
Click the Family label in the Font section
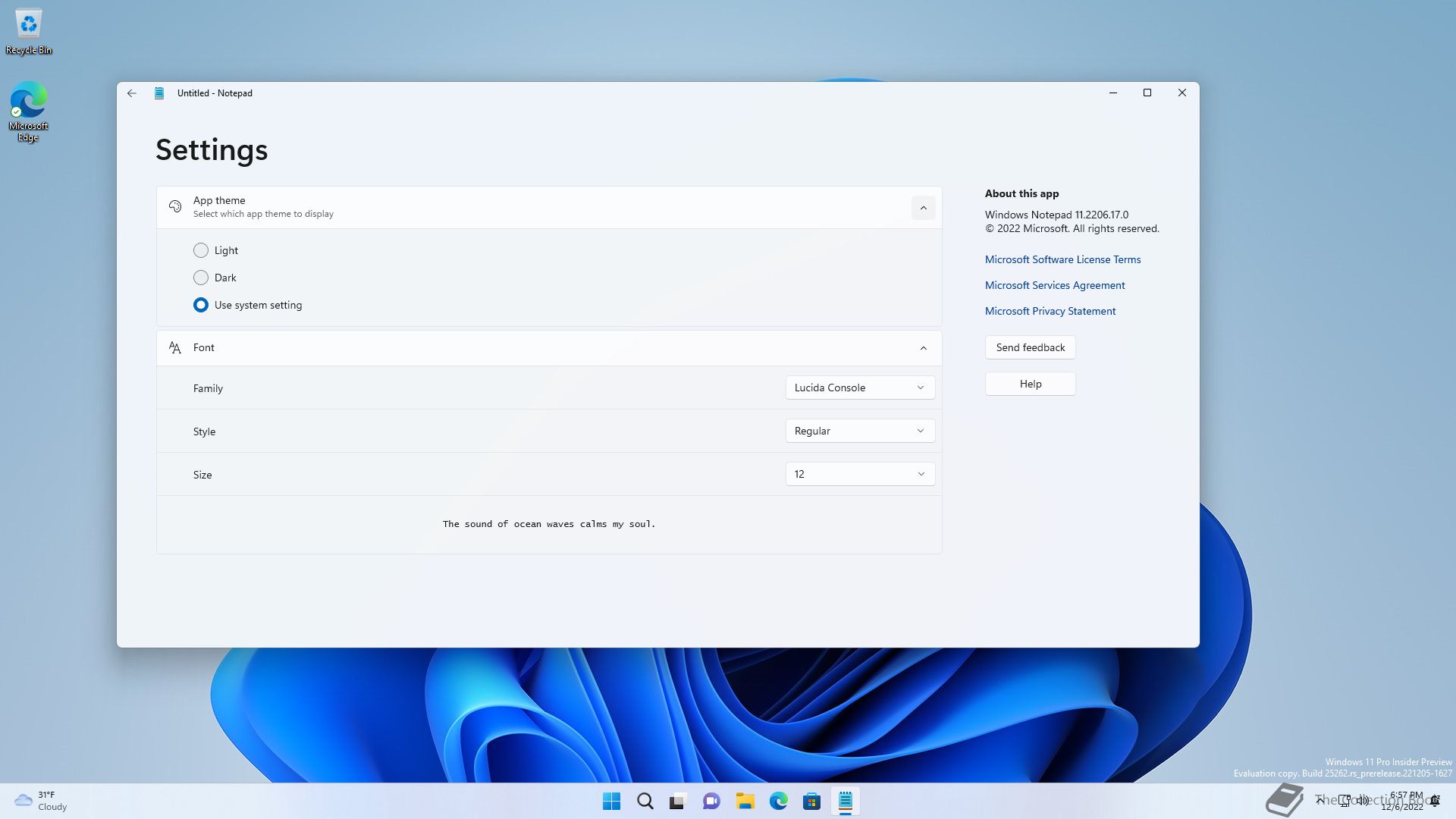pyautogui.click(x=208, y=388)
